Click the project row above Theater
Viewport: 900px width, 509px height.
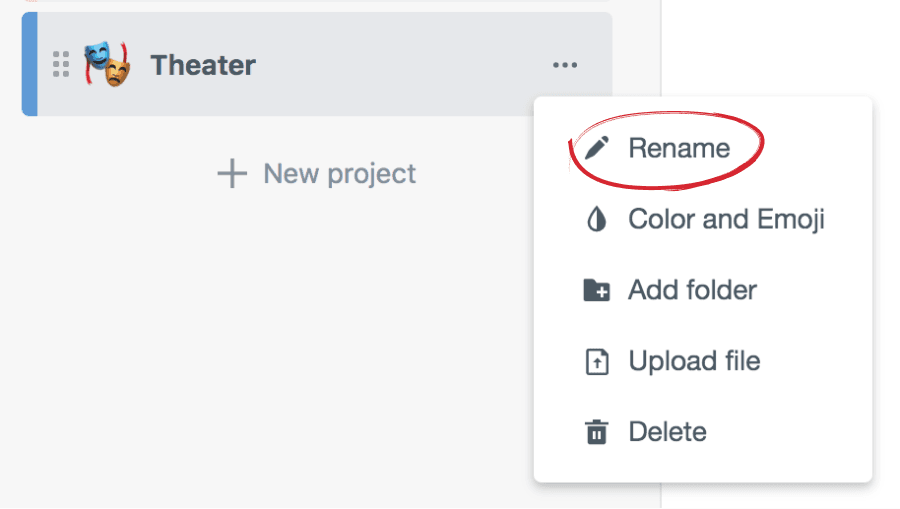[x=316, y=3]
